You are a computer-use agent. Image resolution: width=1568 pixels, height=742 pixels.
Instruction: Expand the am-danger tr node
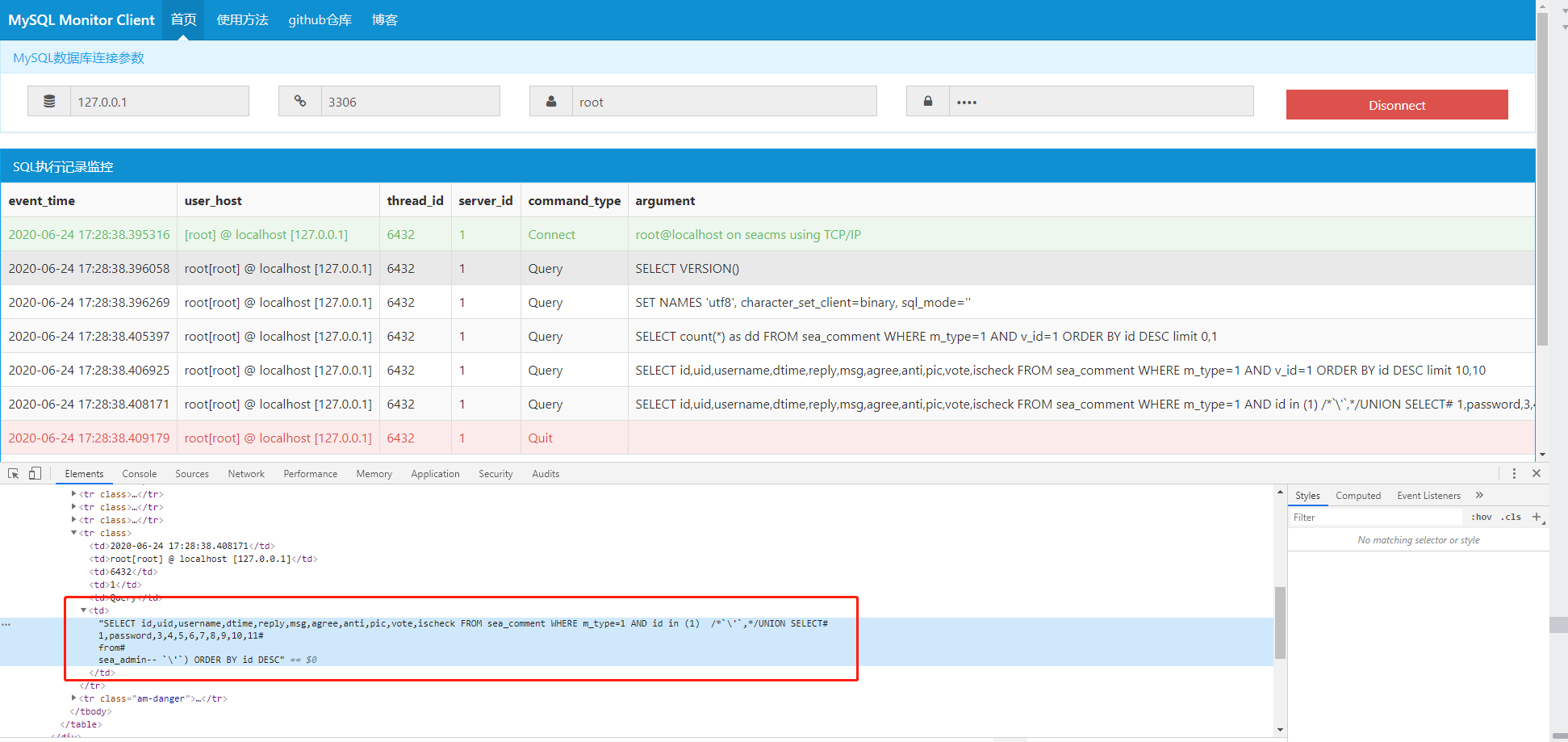tap(73, 698)
